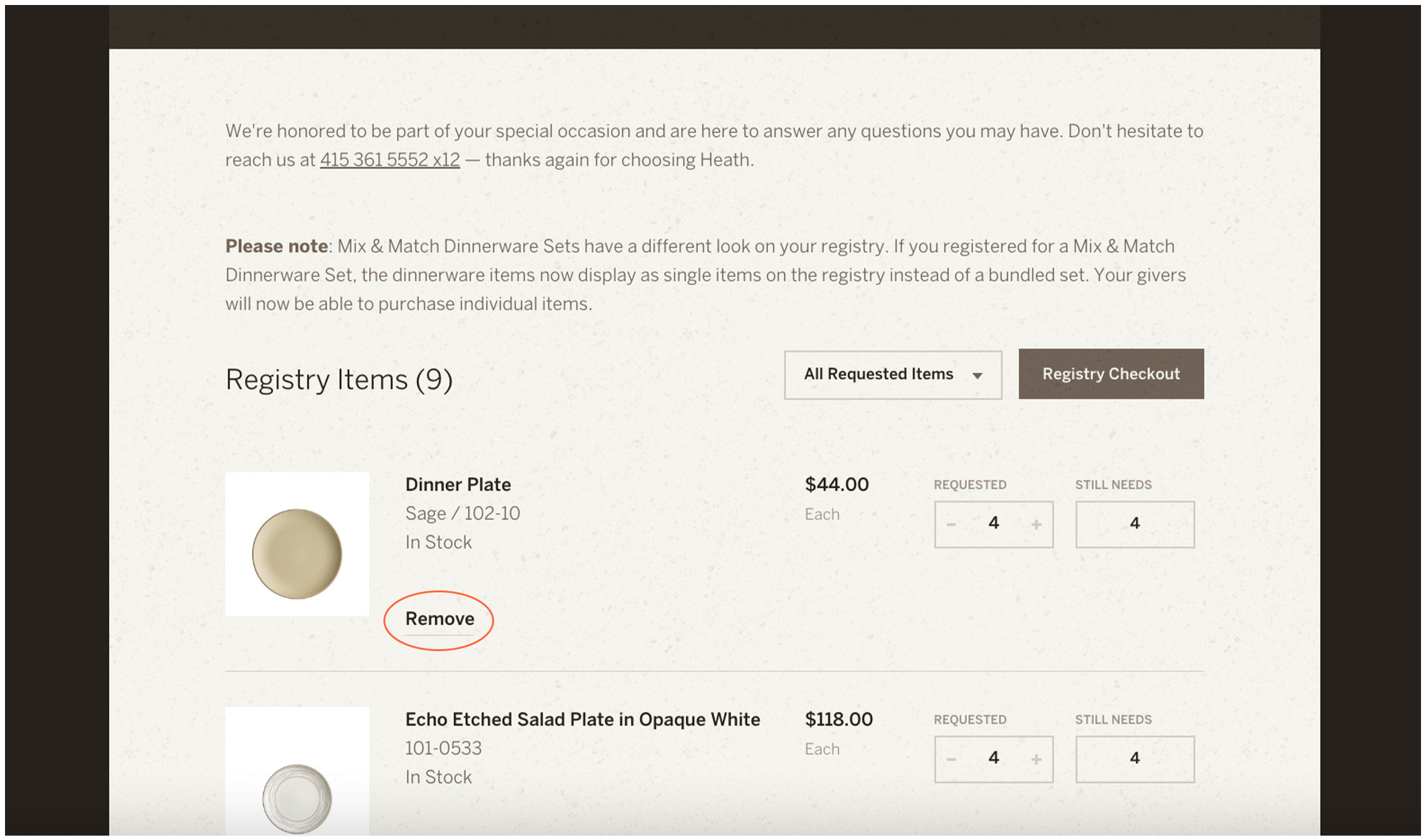This screenshot has height=840, width=1426.
Task: Remove the Dinner Plate from registry
Action: coord(440,619)
